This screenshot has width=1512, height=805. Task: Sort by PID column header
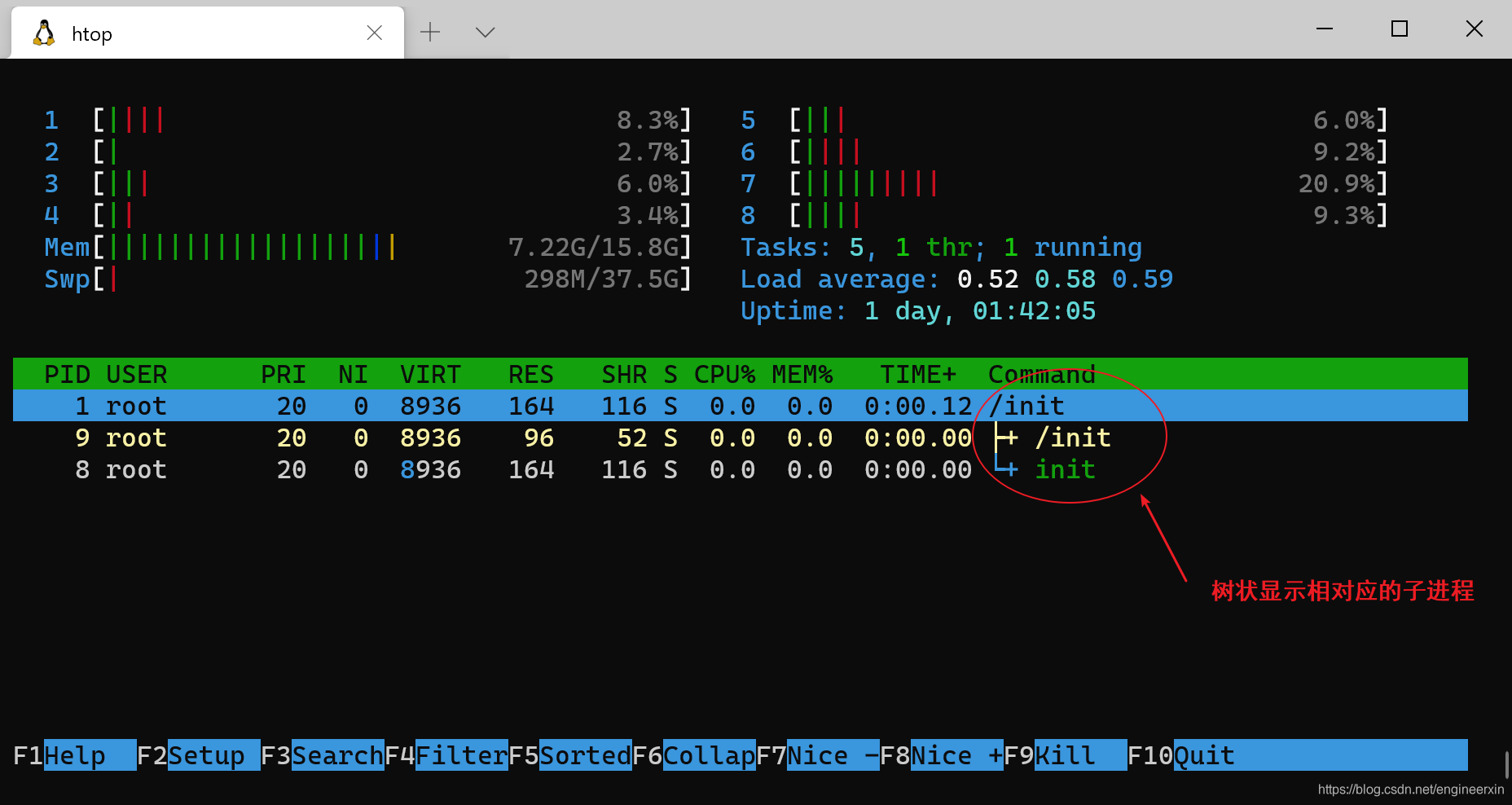(x=67, y=375)
